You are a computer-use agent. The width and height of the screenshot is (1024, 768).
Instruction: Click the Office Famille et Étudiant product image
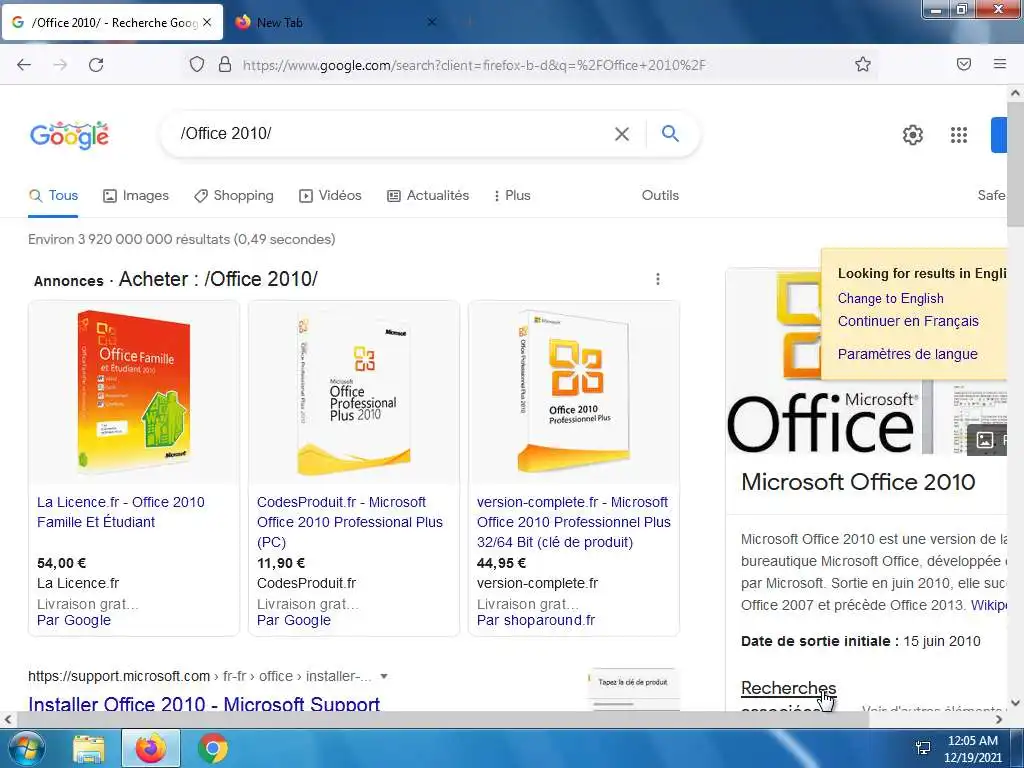(134, 392)
